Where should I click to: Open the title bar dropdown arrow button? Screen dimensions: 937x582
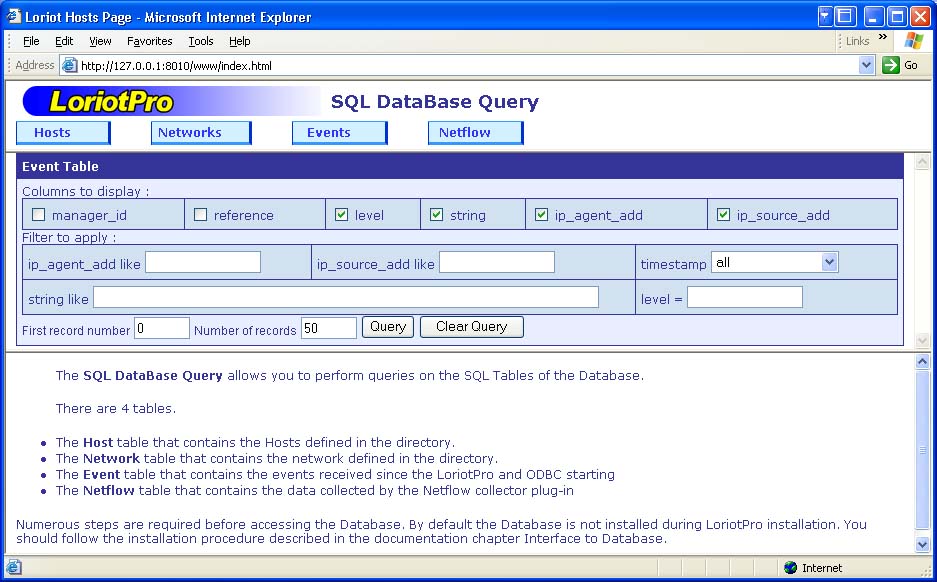click(x=825, y=16)
